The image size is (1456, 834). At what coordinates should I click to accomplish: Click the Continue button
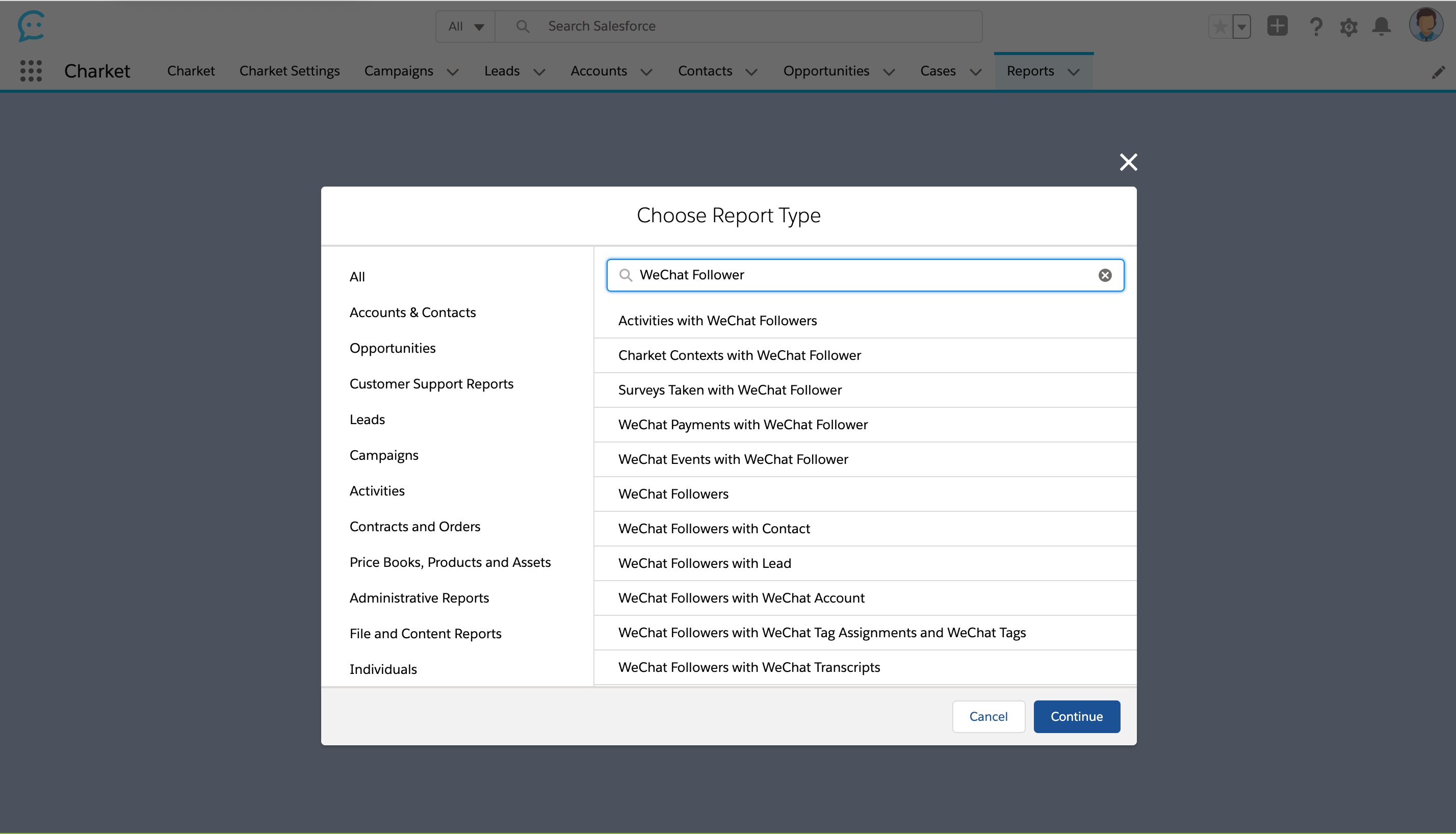(1076, 717)
